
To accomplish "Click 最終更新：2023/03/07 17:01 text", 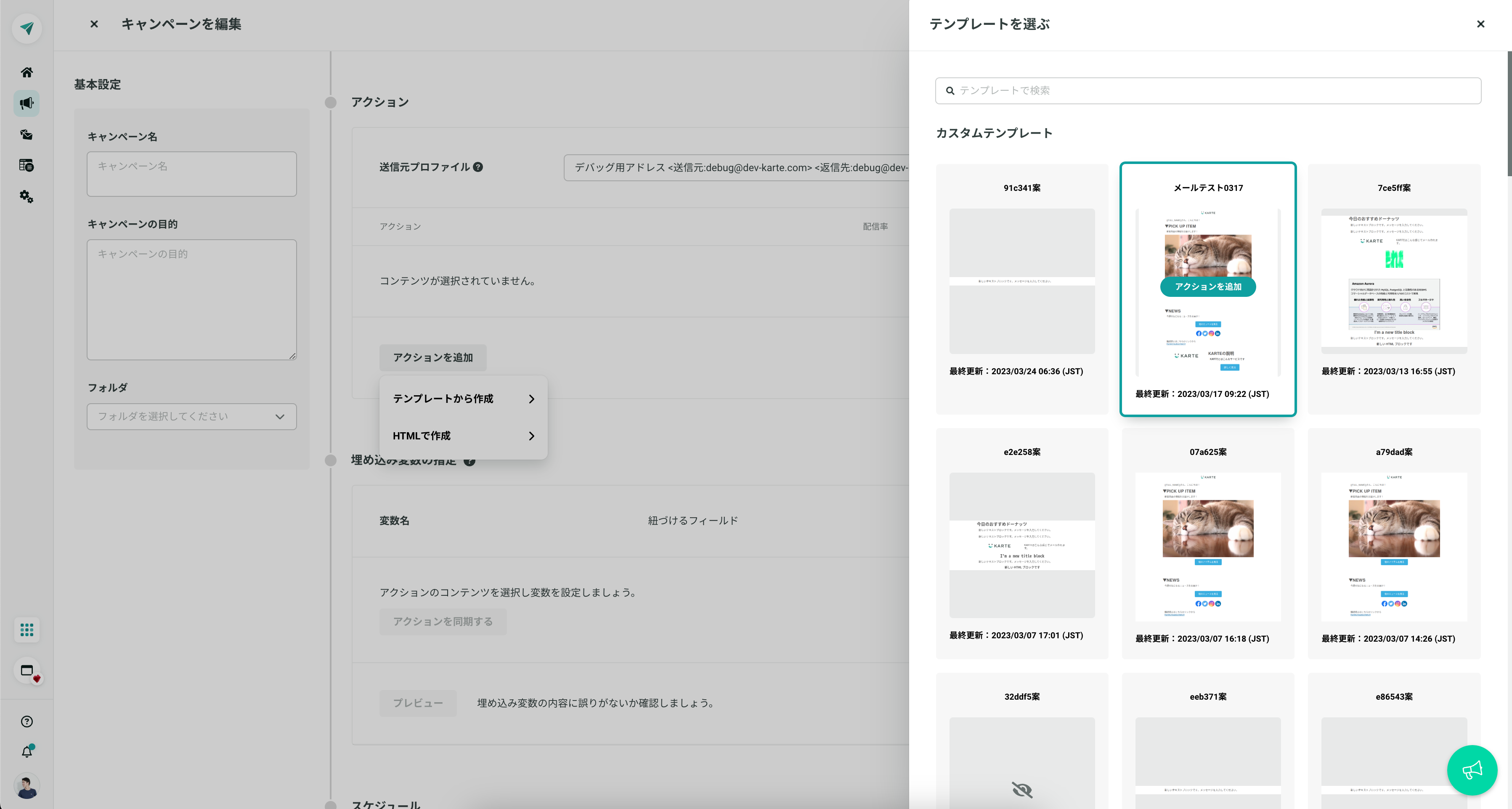I will tap(1016, 635).
